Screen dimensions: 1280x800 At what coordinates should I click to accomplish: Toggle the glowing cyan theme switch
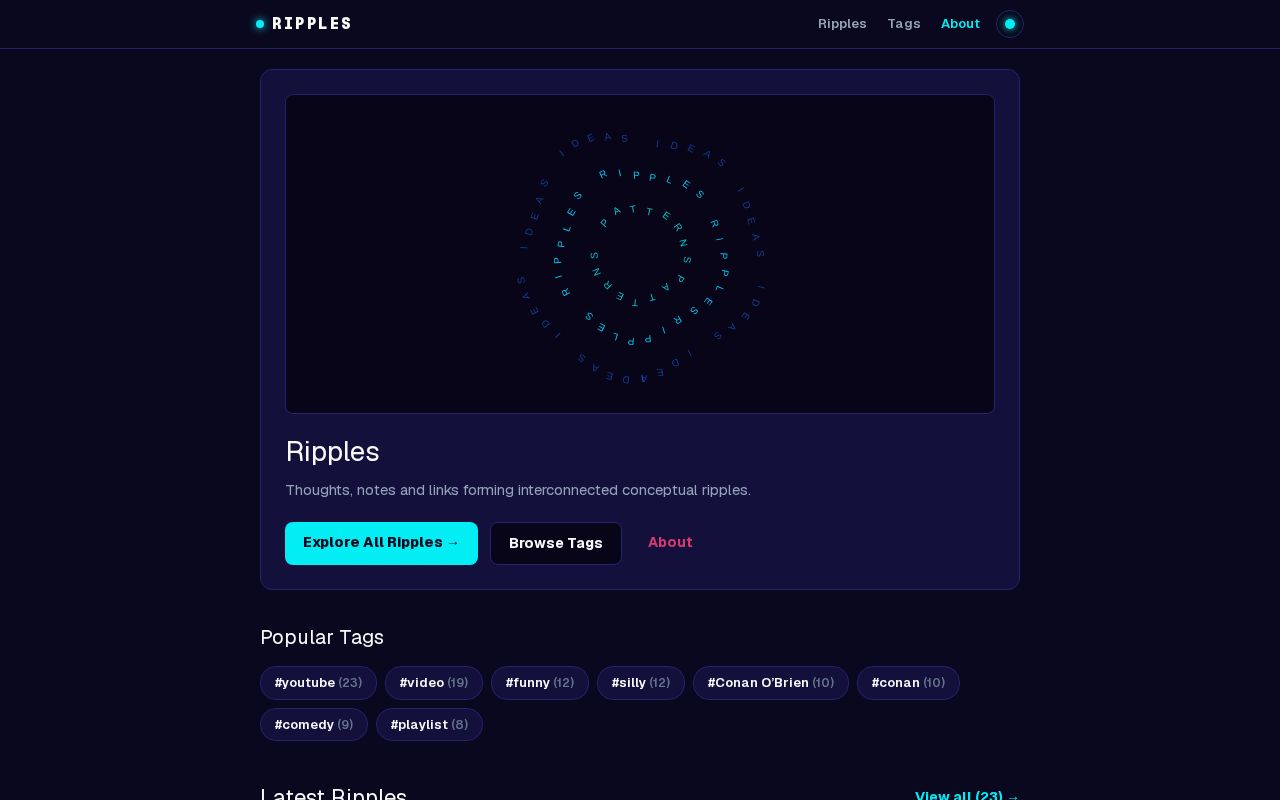point(1010,24)
